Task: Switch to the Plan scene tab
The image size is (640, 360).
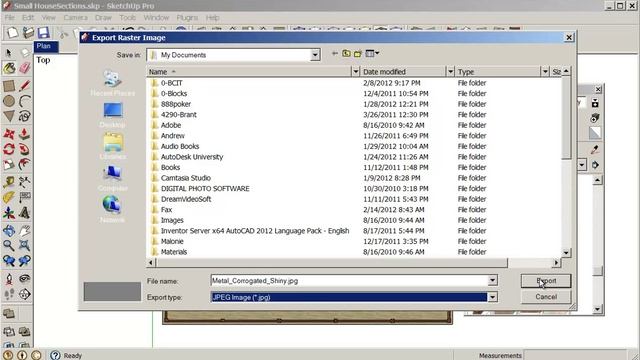Action: [46, 46]
